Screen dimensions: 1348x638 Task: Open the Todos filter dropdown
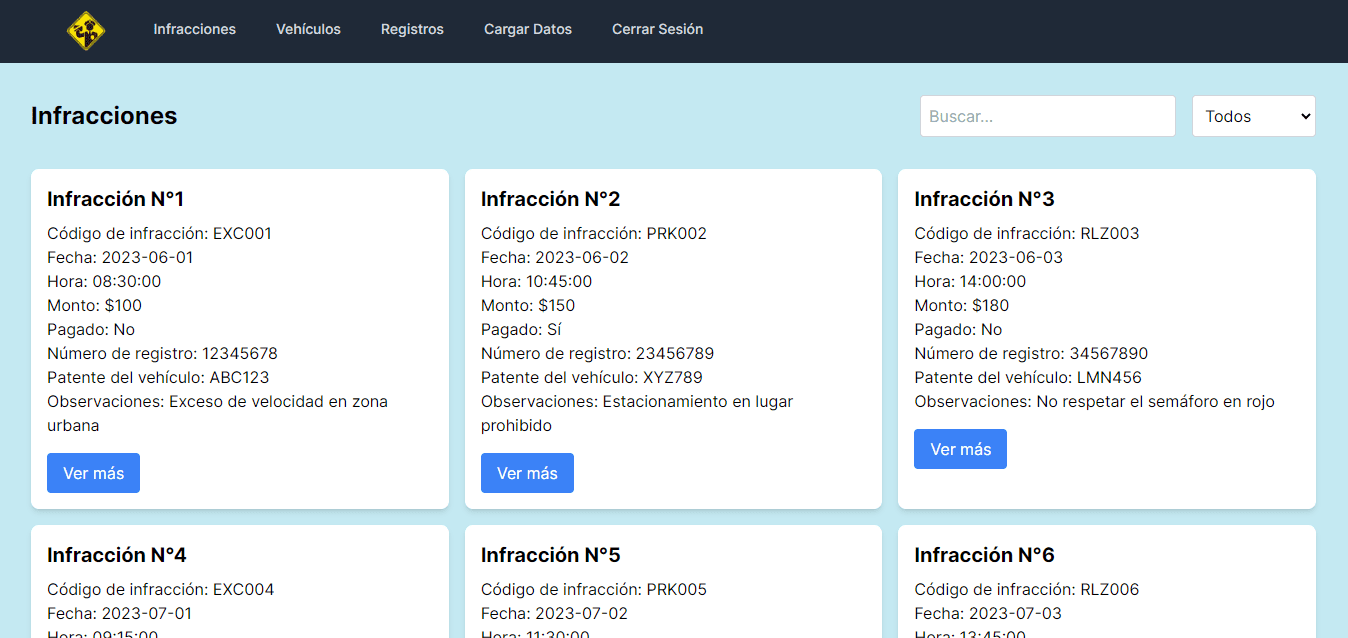tap(1253, 116)
